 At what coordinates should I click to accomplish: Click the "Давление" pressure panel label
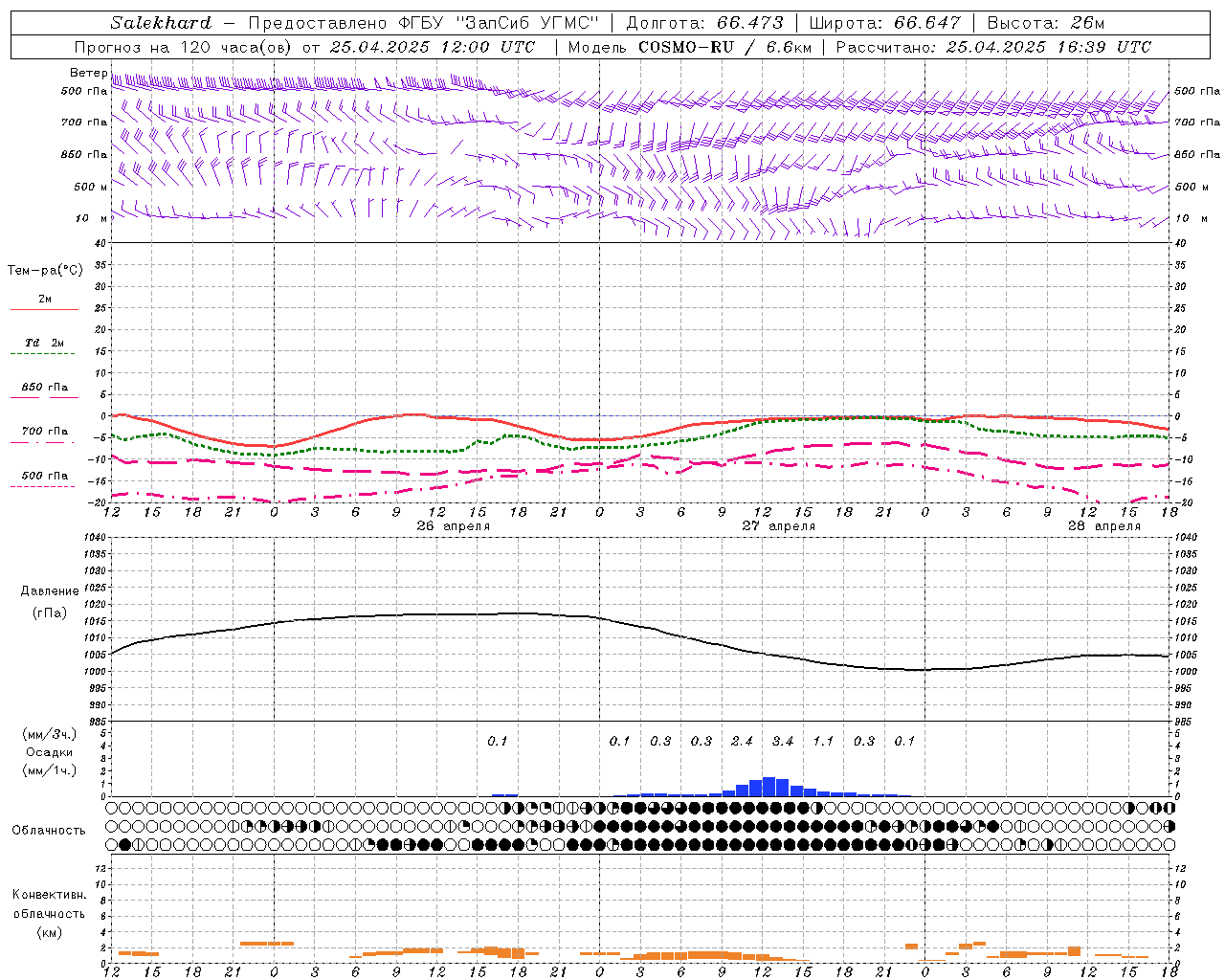coord(50,591)
